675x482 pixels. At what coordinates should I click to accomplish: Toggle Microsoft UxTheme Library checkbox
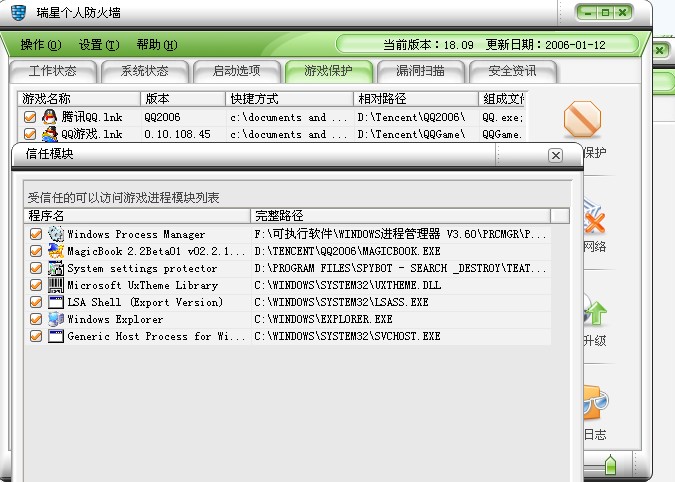36,285
